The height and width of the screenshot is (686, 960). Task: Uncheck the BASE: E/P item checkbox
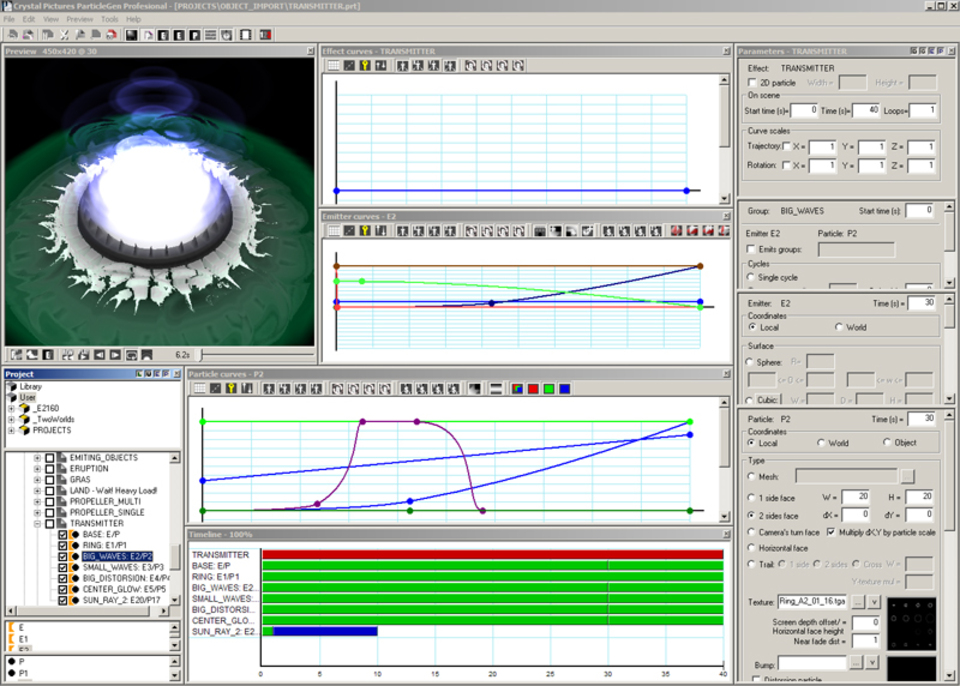[63, 535]
